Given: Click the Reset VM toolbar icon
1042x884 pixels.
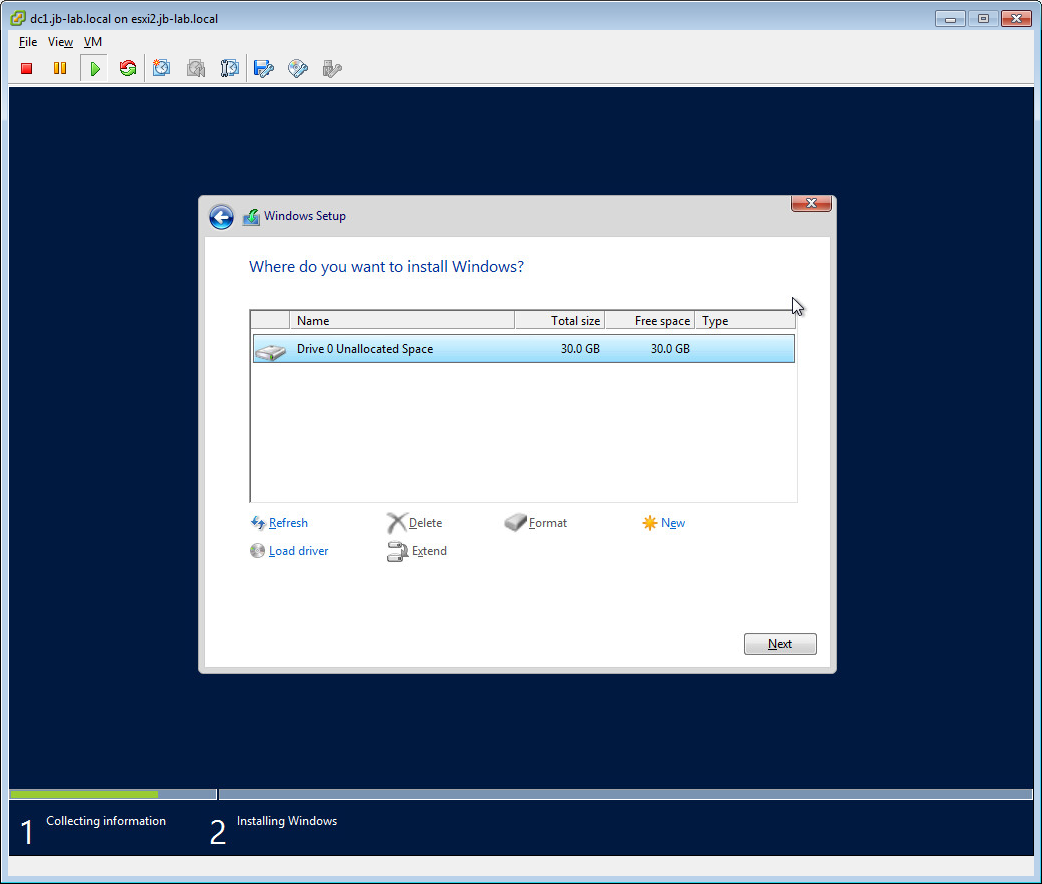Looking at the screenshot, I should pyautogui.click(x=128, y=68).
